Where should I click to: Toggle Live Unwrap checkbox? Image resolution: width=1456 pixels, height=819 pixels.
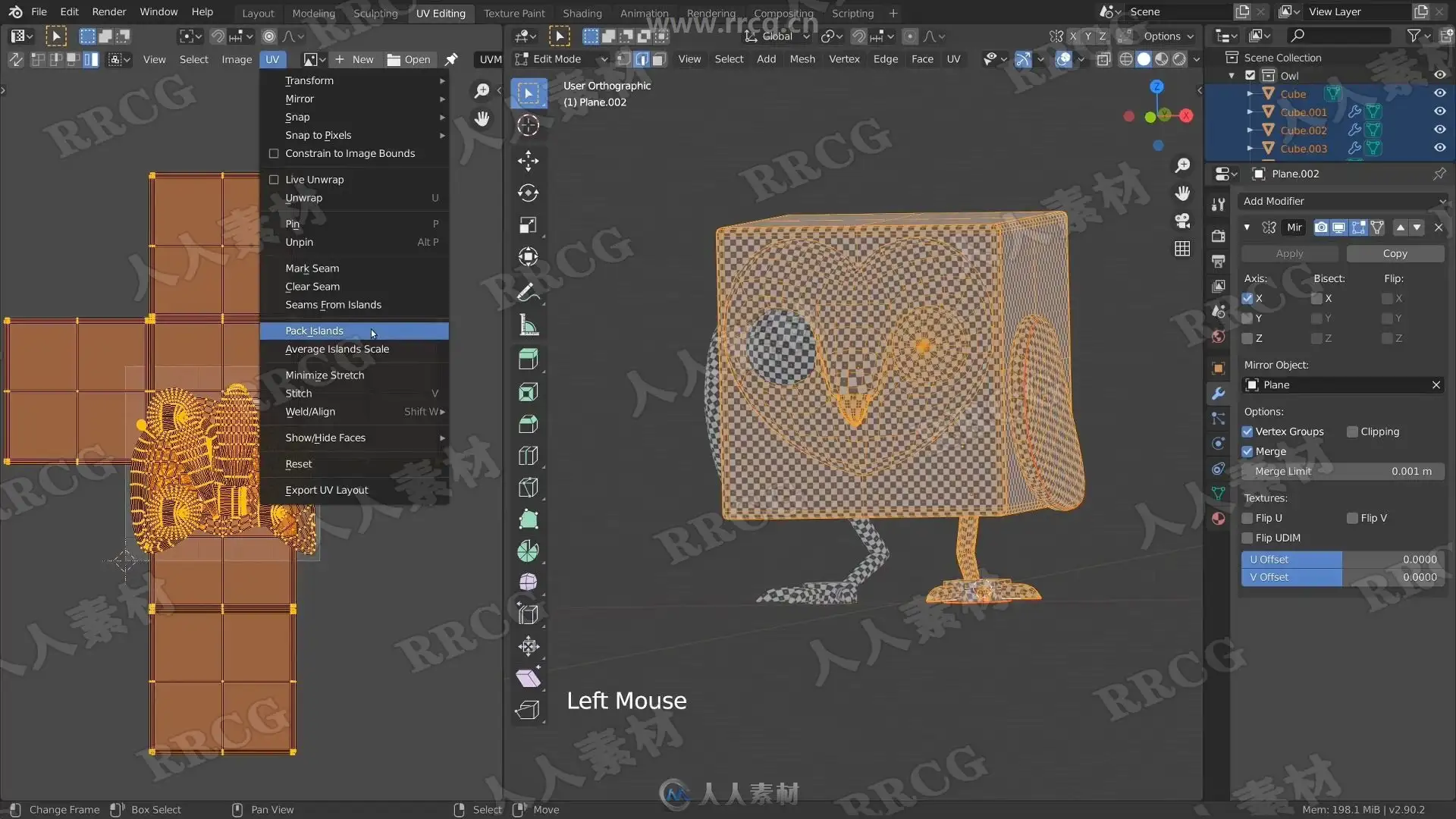click(275, 180)
